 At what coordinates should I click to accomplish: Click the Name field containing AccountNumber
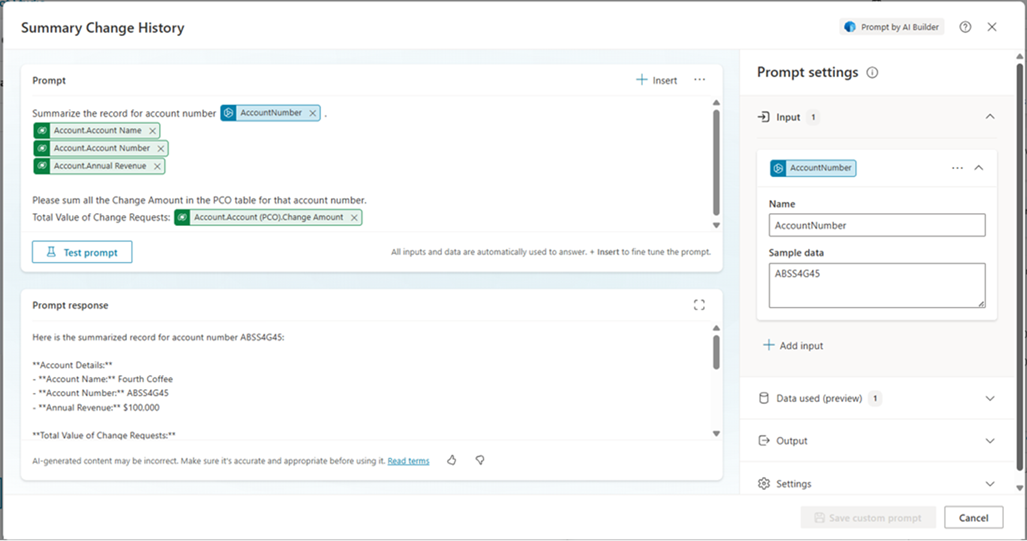click(x=876, y=226)
